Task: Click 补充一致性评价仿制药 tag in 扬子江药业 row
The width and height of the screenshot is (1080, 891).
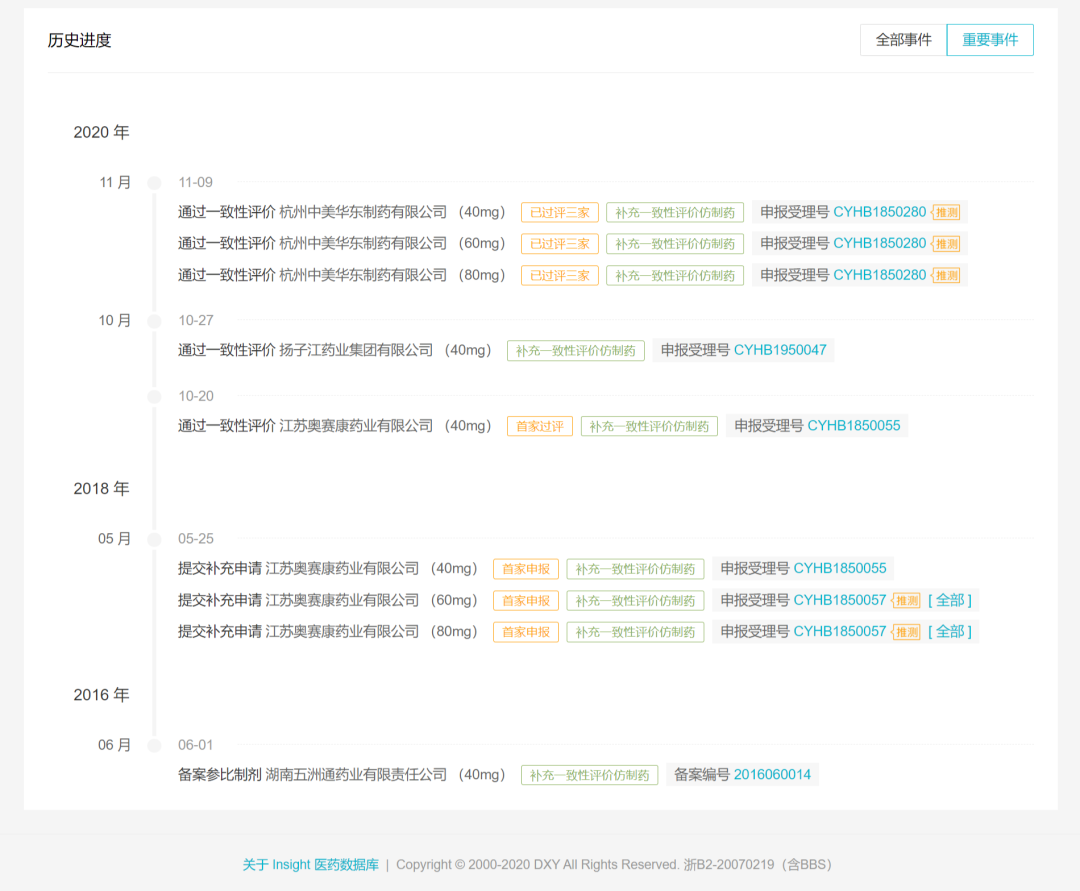Action: [576, 351]
